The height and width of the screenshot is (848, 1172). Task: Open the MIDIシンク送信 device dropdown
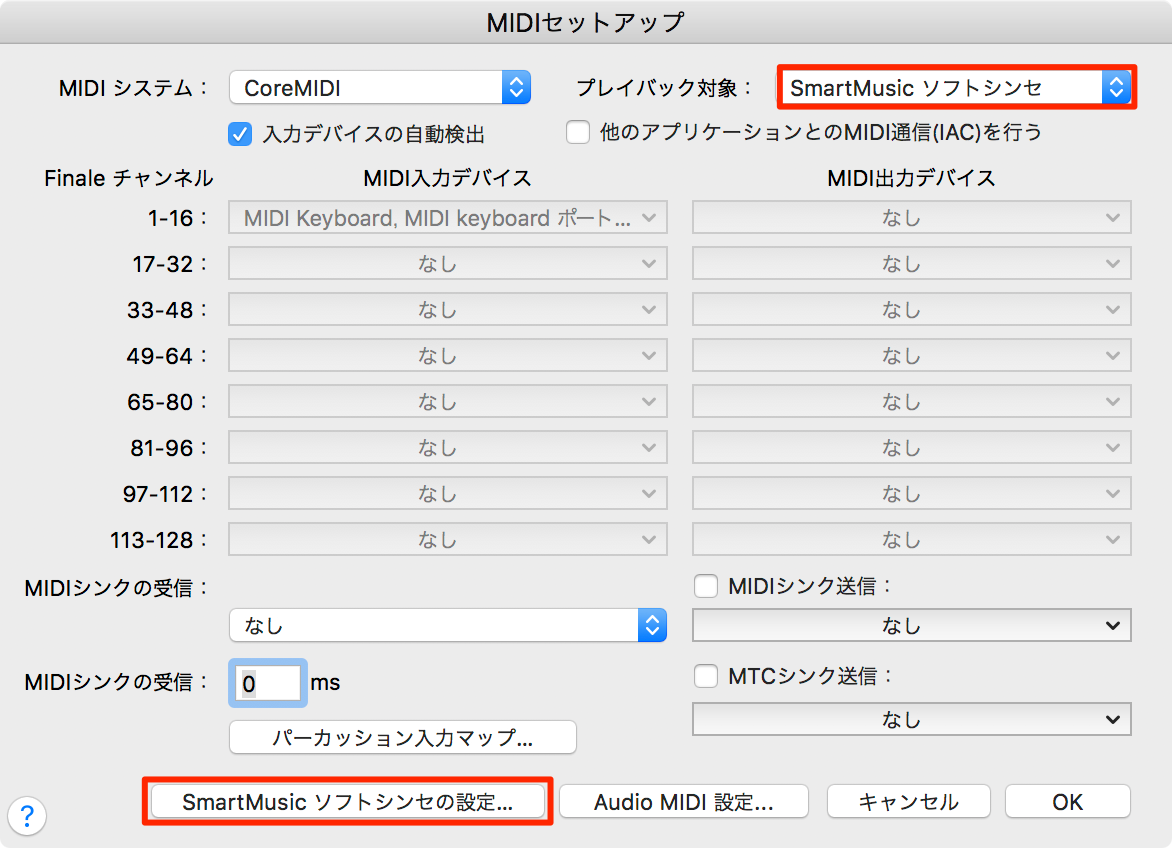(911, 625)
